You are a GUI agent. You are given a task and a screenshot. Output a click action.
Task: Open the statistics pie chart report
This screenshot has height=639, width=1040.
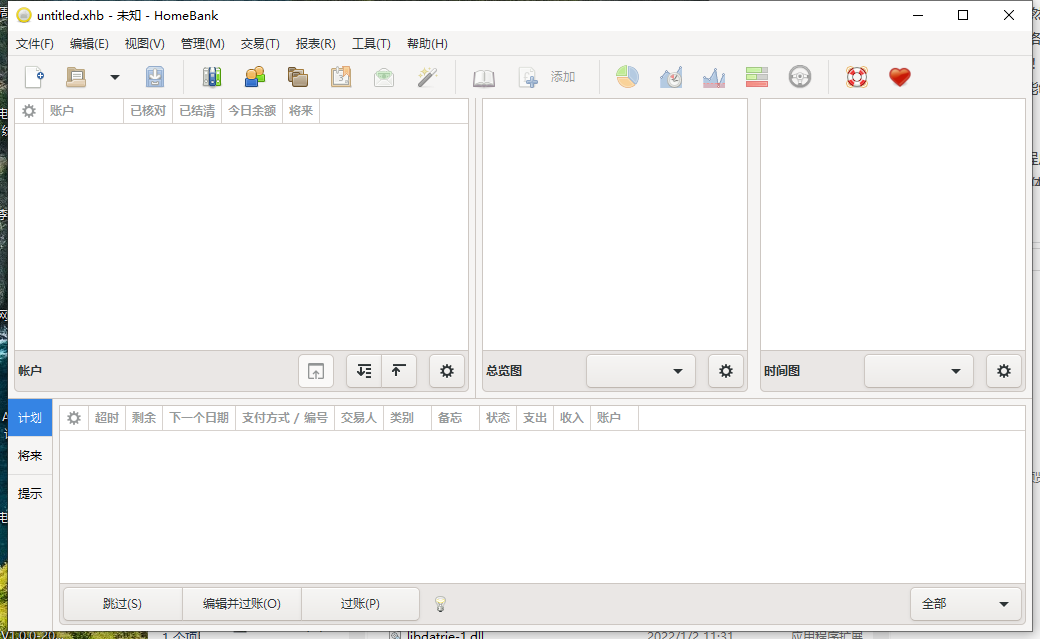[x=627, y=76]
